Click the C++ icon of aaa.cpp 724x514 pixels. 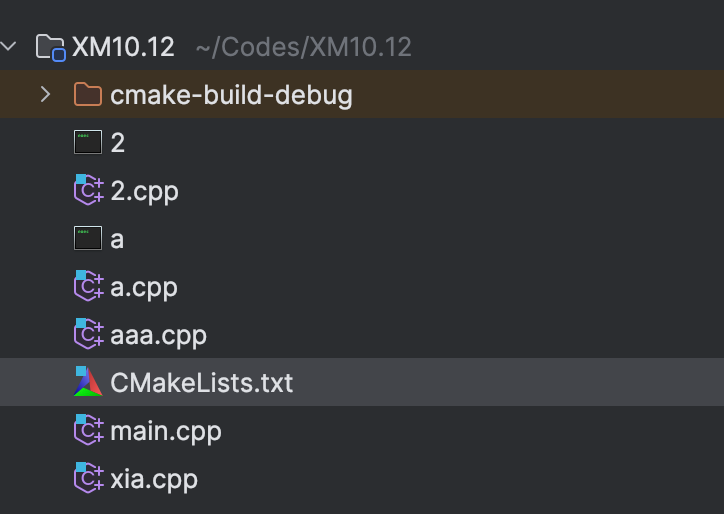tap(89, 335)
